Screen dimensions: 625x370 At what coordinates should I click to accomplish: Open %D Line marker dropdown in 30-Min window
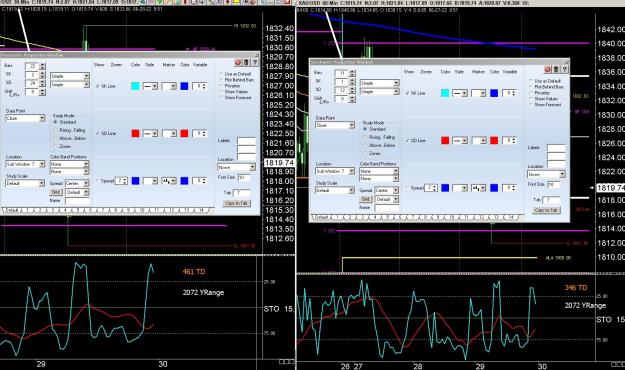(x=169, y=134)
